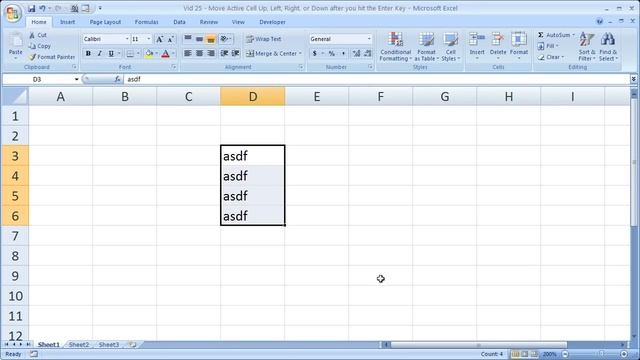The height and width of the screenshot is (360, 640).
Task: Switch to Formulas tab
Action: 147,22
